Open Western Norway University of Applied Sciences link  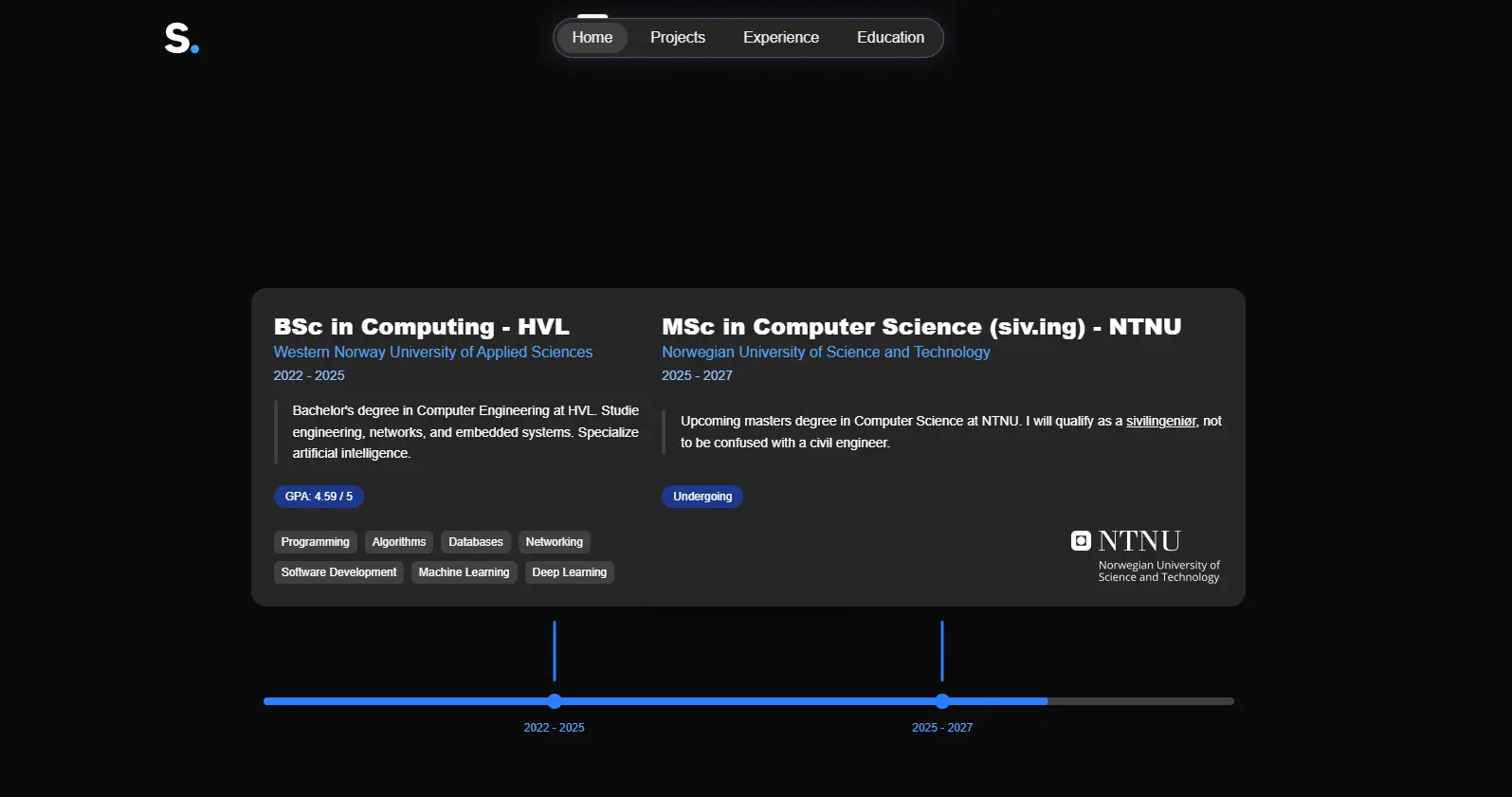(x=433, y=352)
